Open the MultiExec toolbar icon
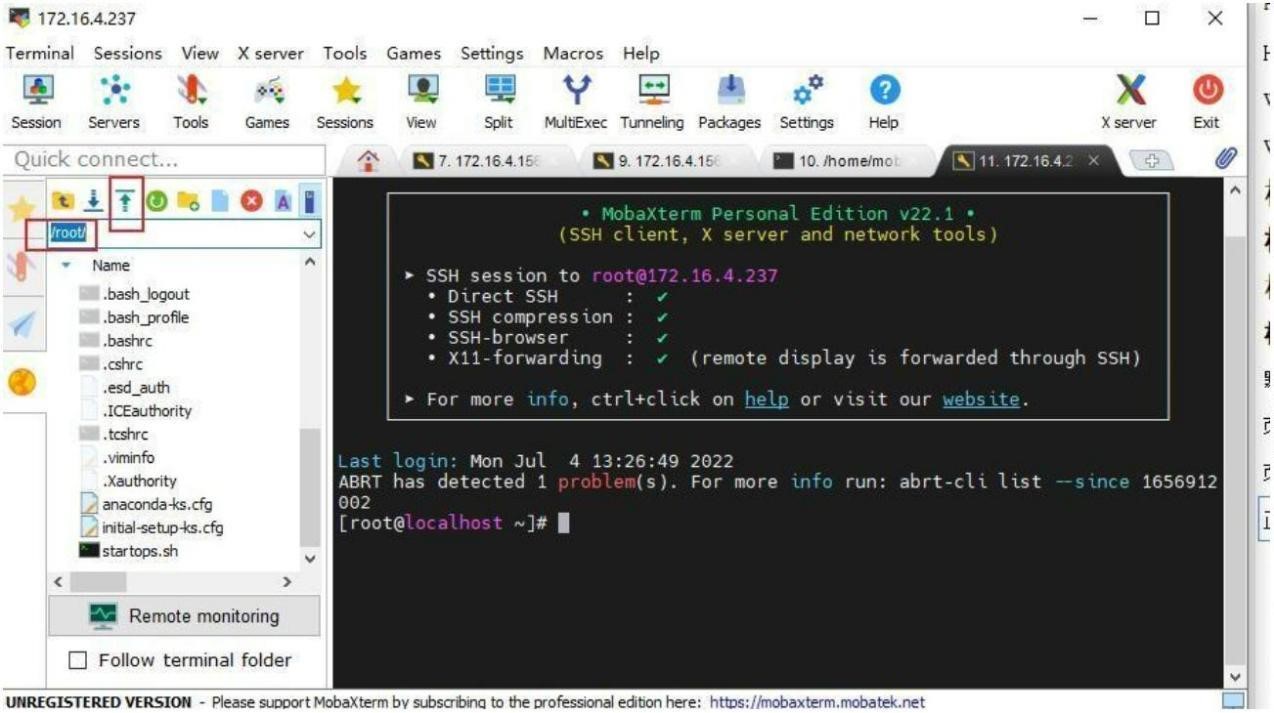This screenshot has height=713, width=1274. 575,103
